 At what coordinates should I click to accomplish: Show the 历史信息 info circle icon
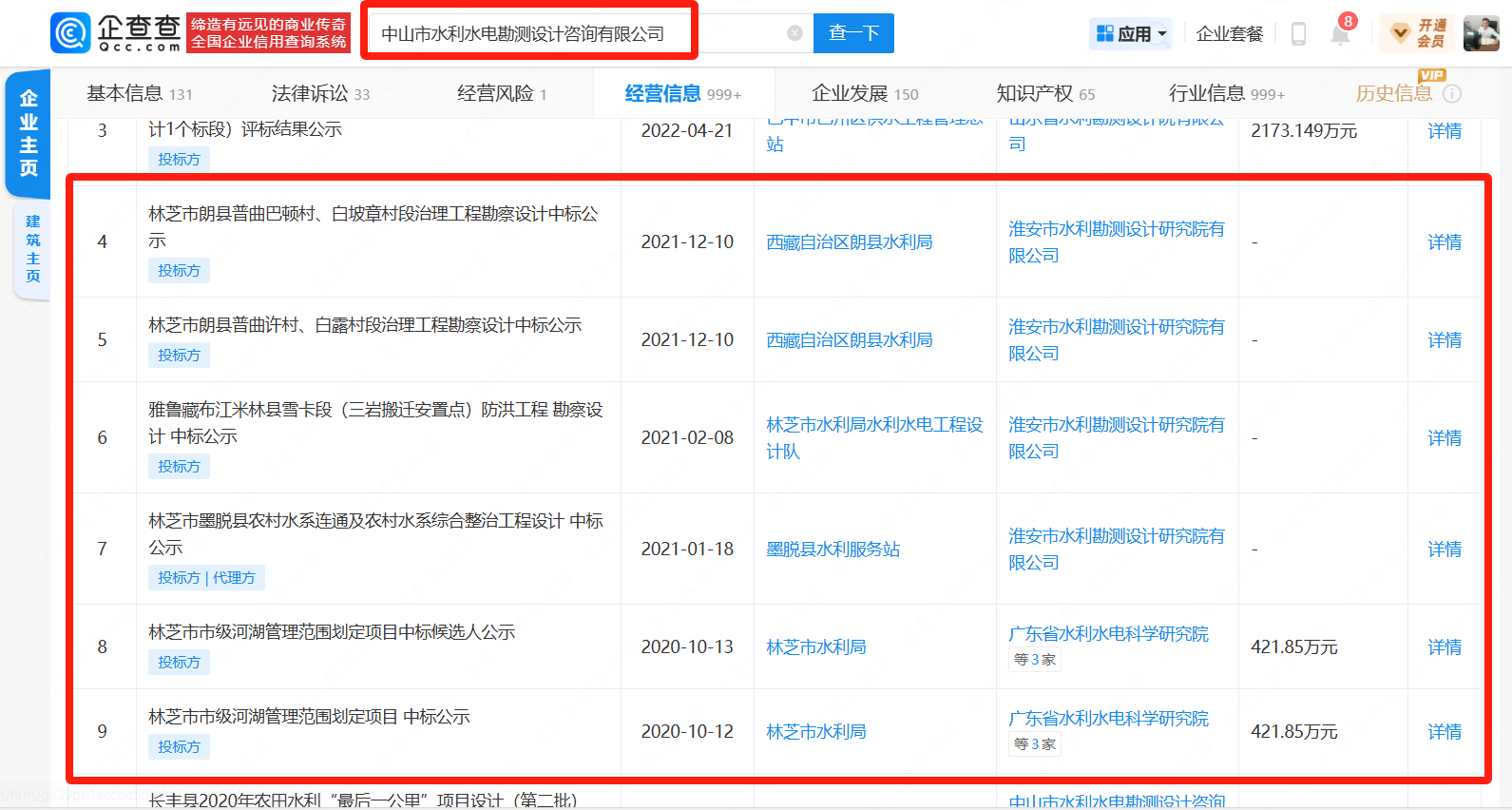pyautogui.click(x=1452, y=93)
